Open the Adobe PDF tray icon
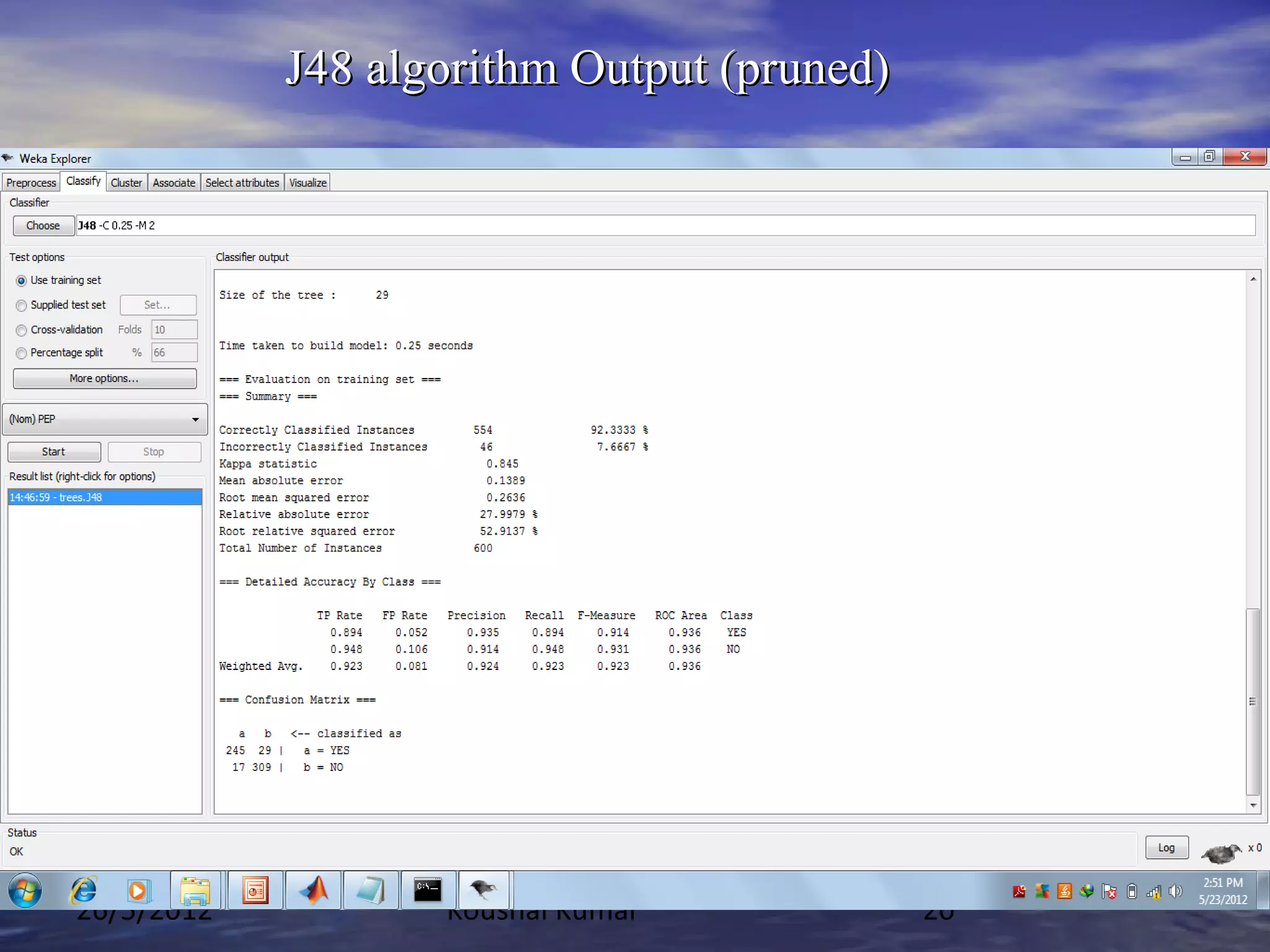1270x952 pixels. click(1019, 891)
